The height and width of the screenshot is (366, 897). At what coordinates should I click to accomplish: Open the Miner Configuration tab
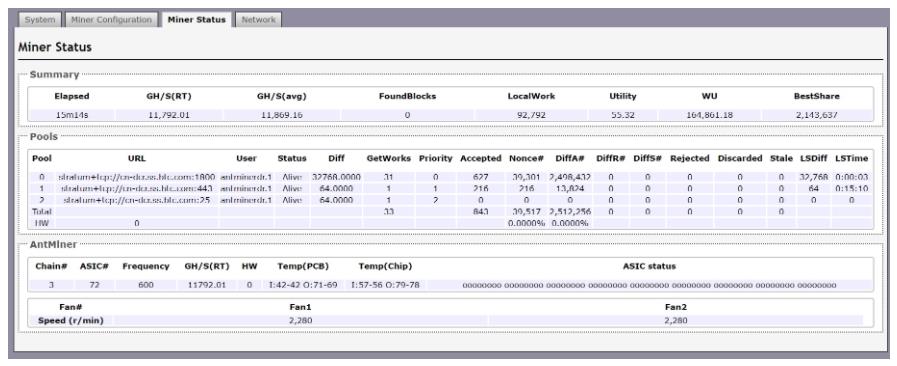[112, 19]
